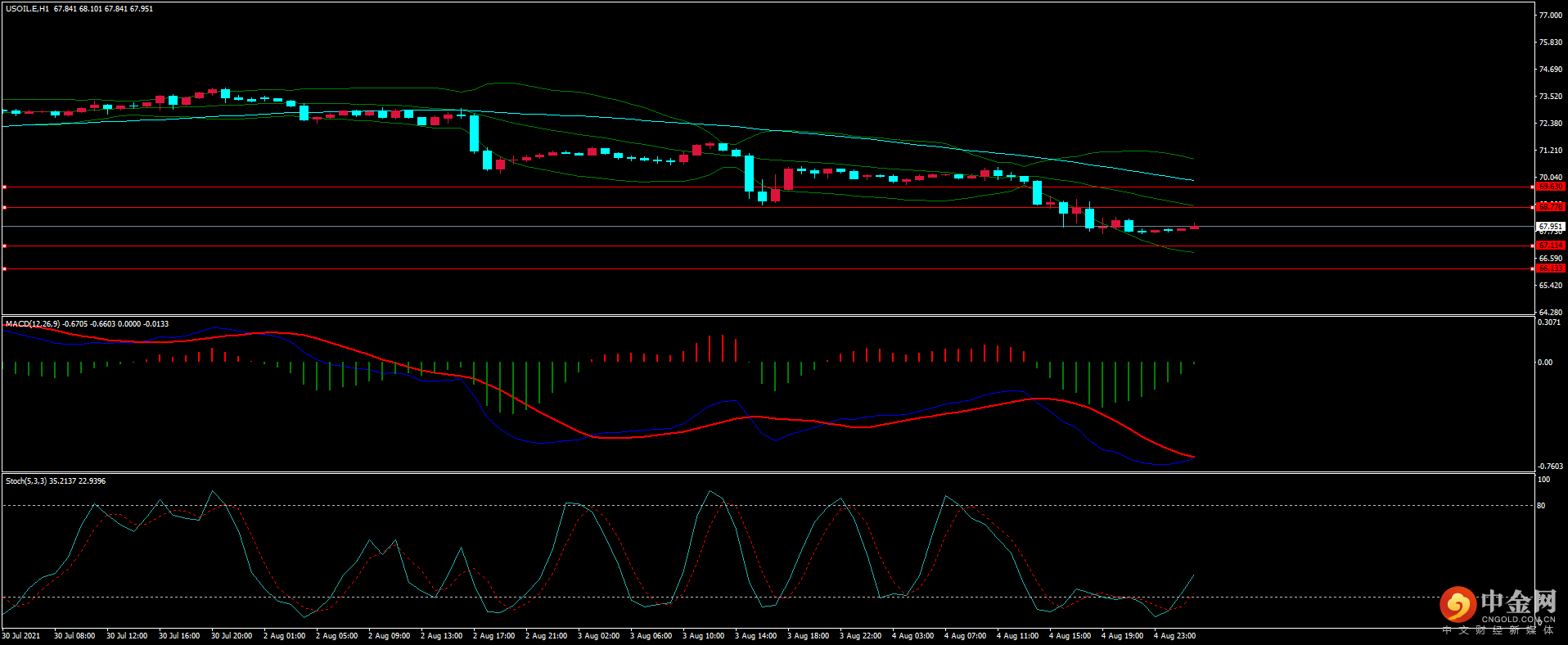Click the 3 Aug 18:00 time label
This screenshot has height=645, width=1568.
click(x=808, y=636)
